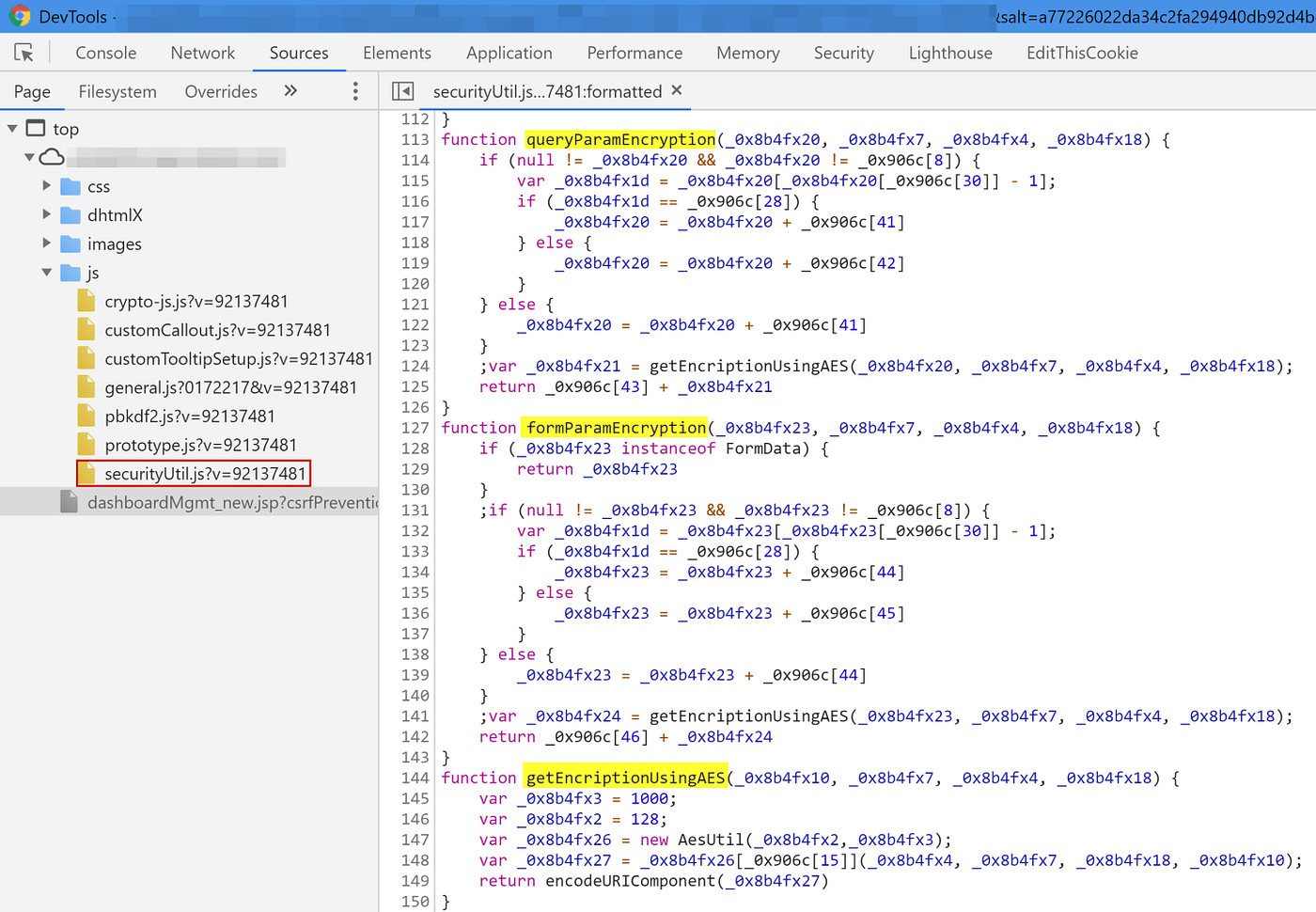This screenshot has width=1316, height=912.
Task: Click the customCallout.js file icon
Action: [86, 329]
